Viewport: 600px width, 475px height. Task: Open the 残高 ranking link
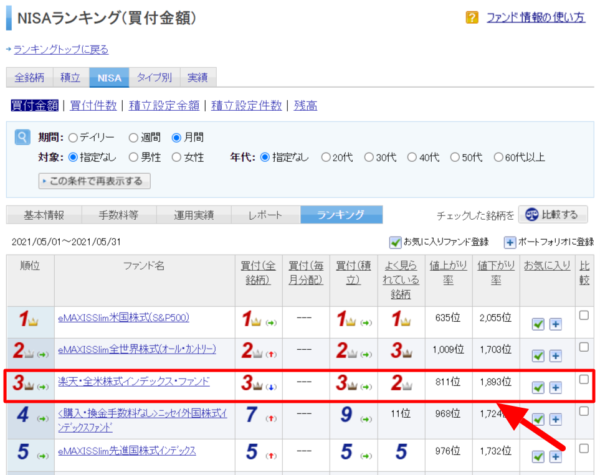click(305, 105)
